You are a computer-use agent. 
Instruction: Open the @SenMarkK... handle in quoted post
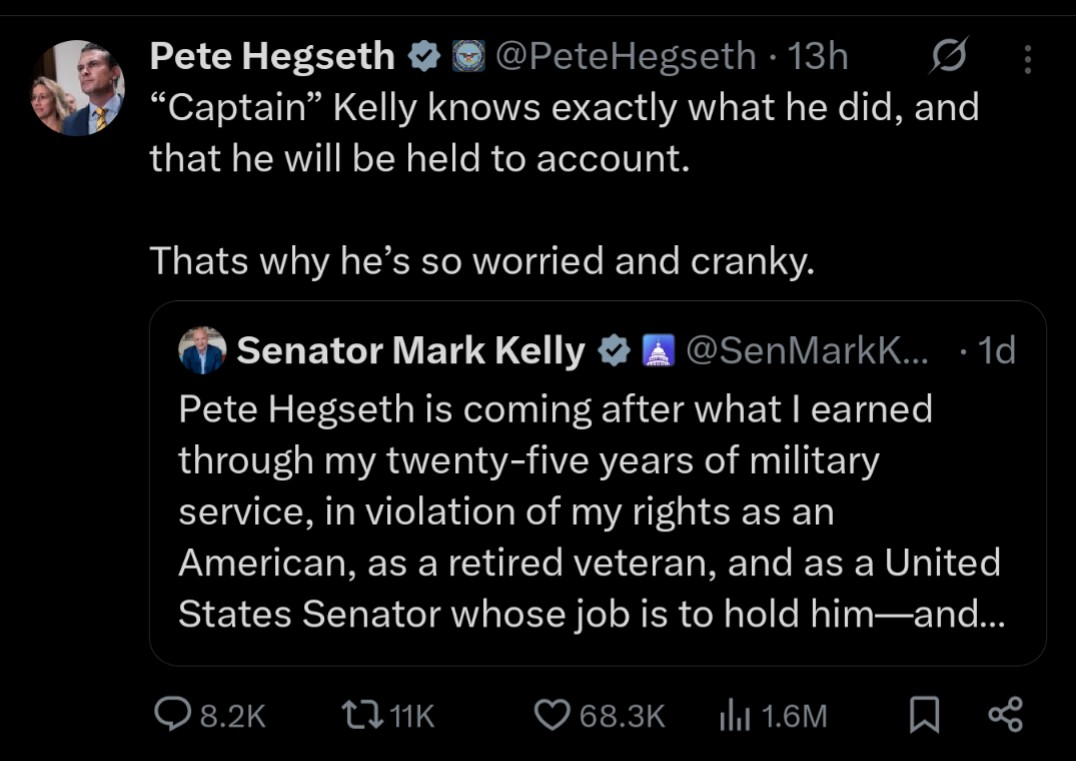click(x=808, y=351)
